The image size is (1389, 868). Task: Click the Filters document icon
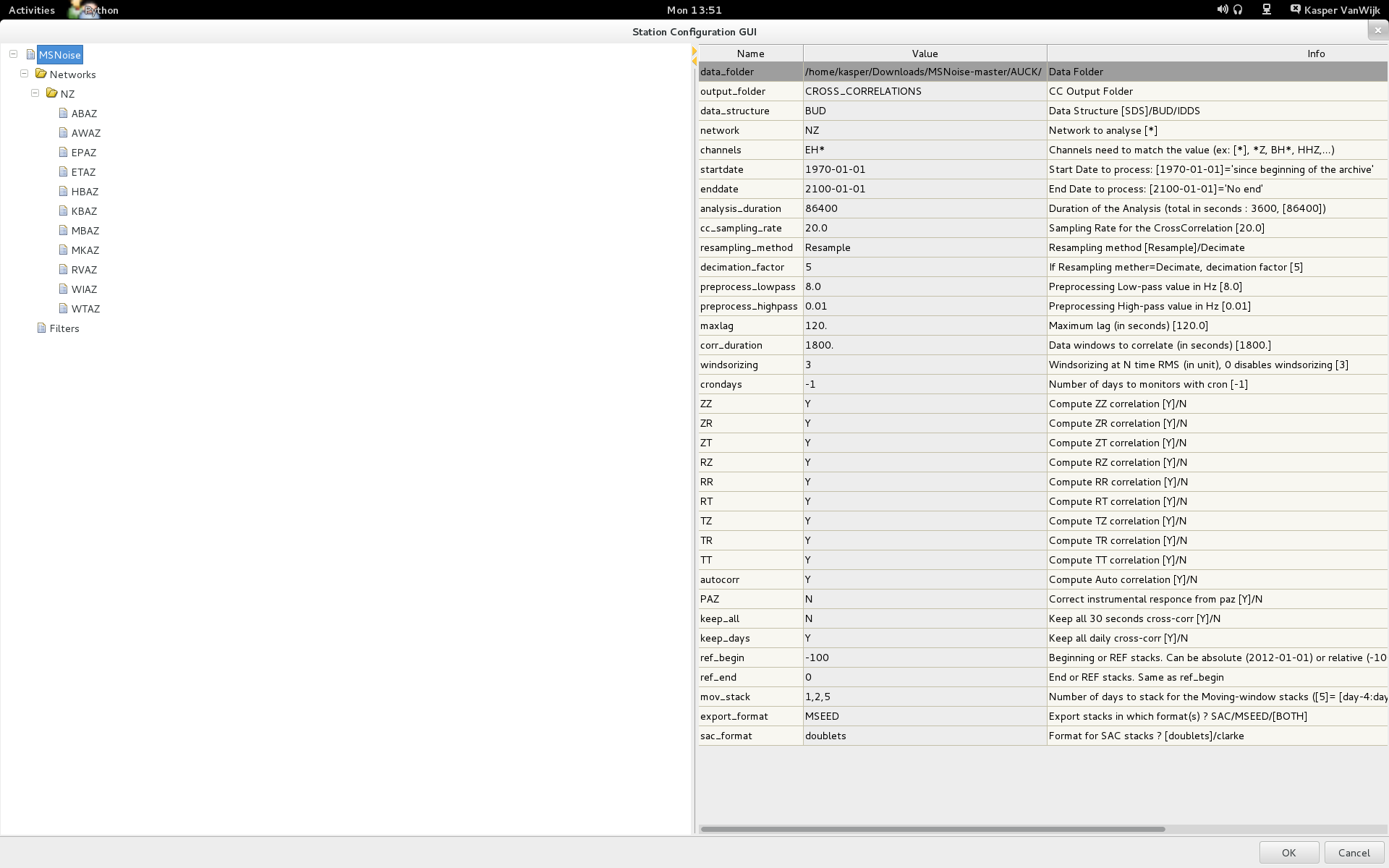coord(42,328)
